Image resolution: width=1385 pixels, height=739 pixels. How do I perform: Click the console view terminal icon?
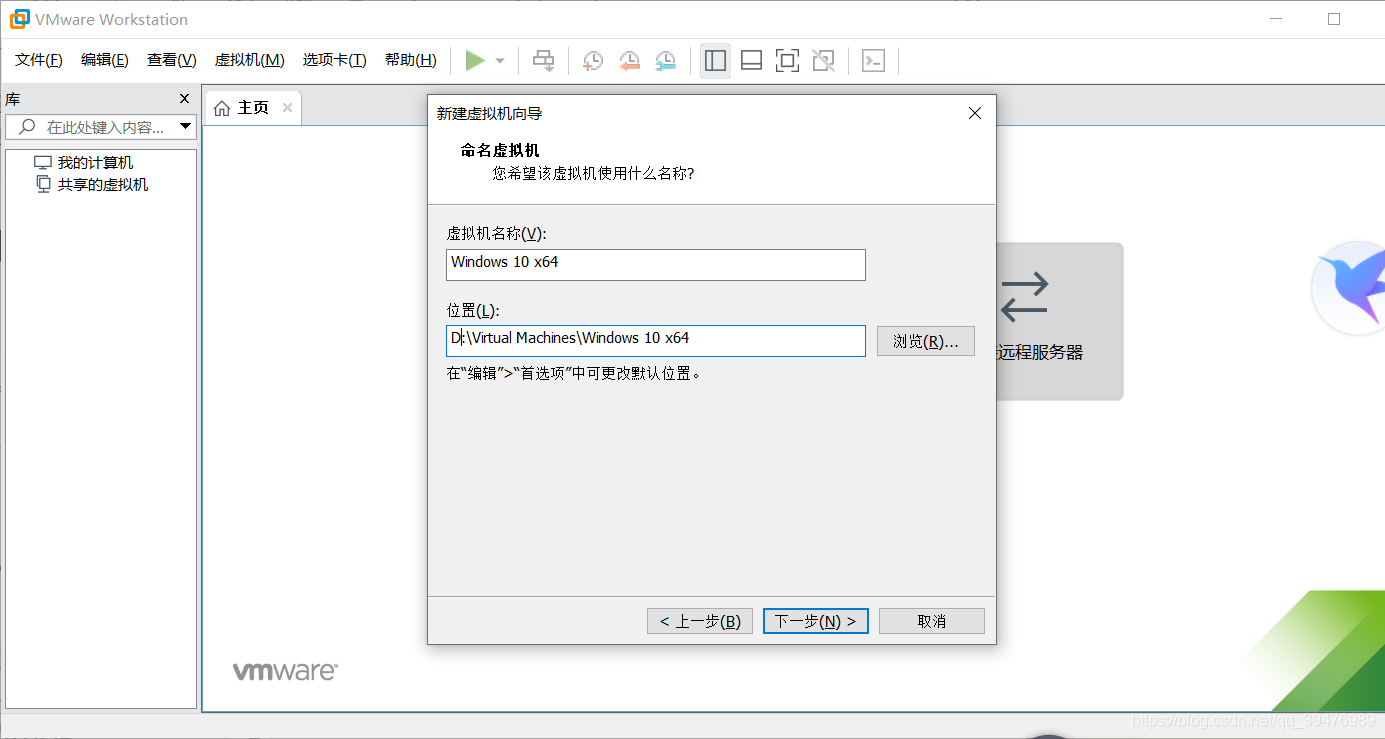pos(873,61)
